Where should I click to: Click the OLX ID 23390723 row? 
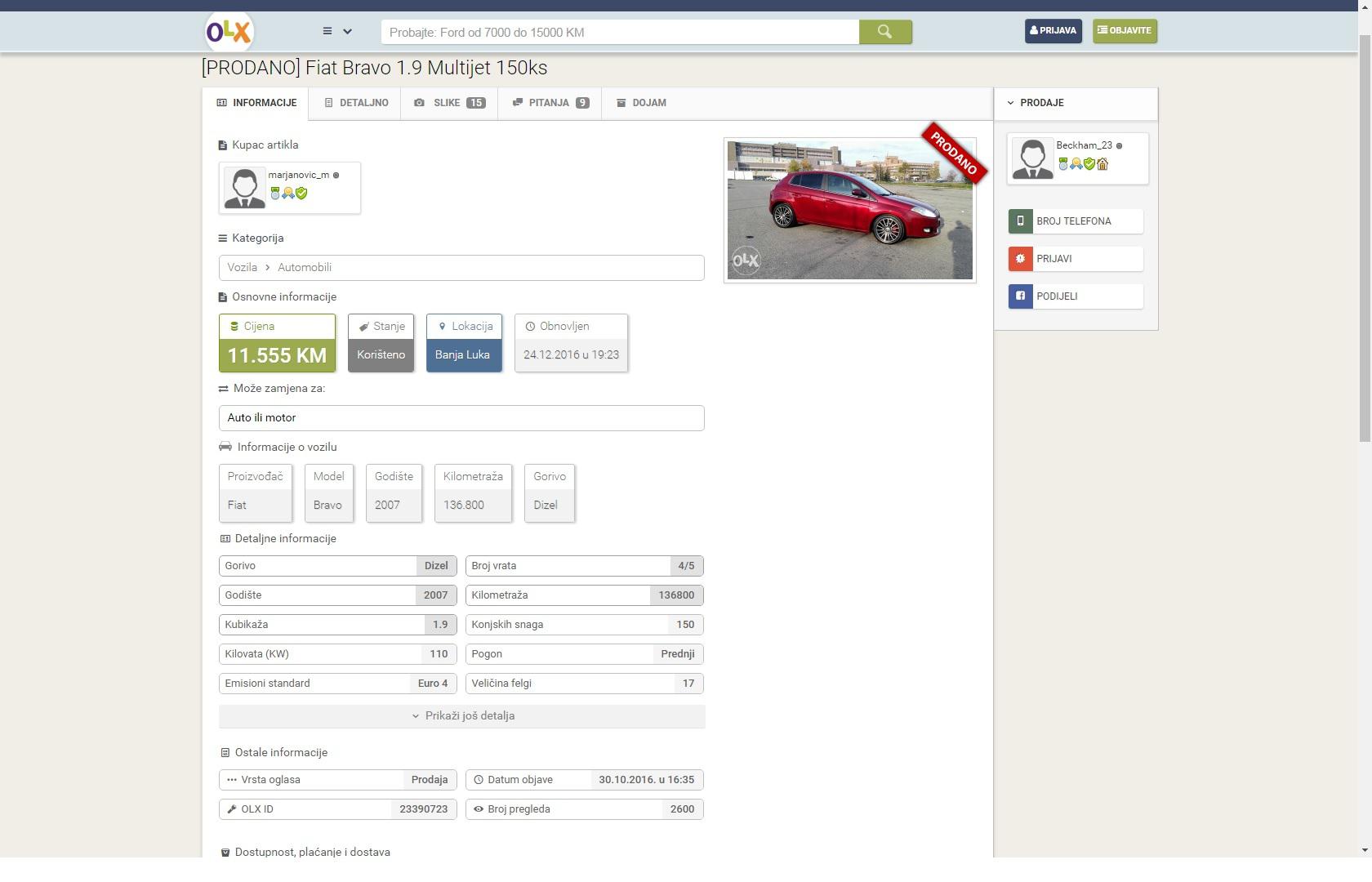point(338,809)
